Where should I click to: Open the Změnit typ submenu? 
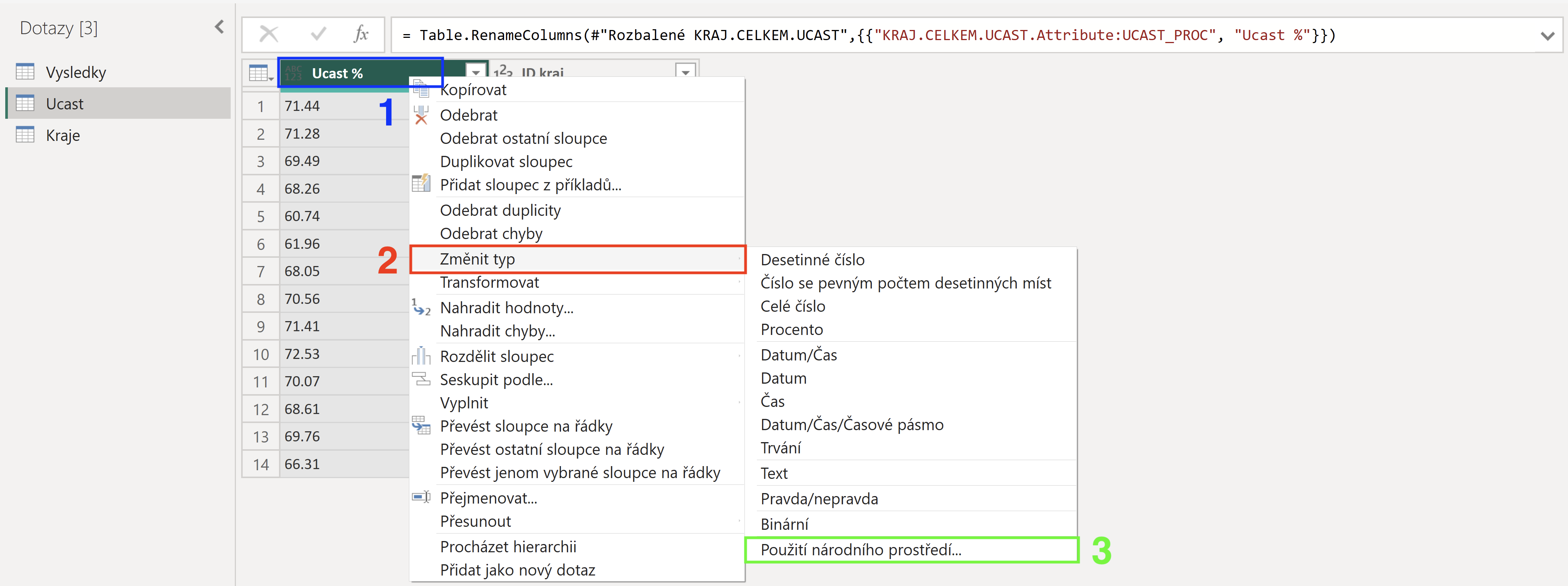point(577,259)
